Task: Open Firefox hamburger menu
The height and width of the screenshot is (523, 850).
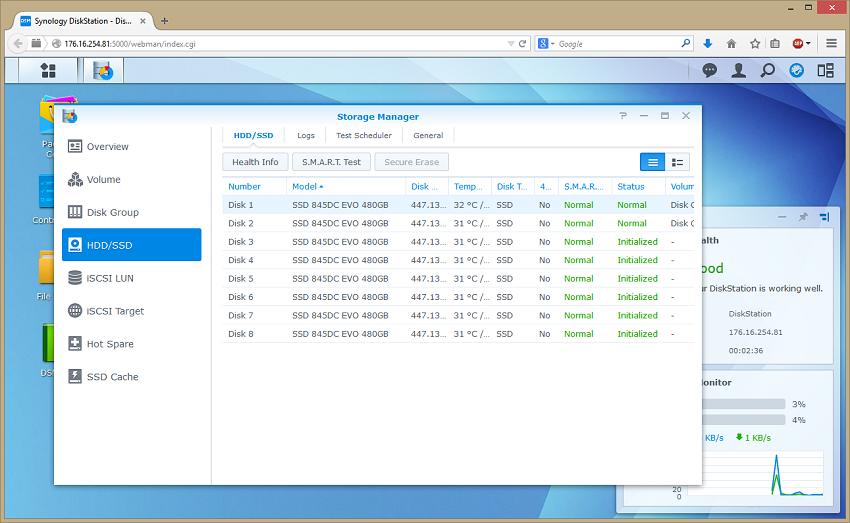Action: (x=831, y=43)
